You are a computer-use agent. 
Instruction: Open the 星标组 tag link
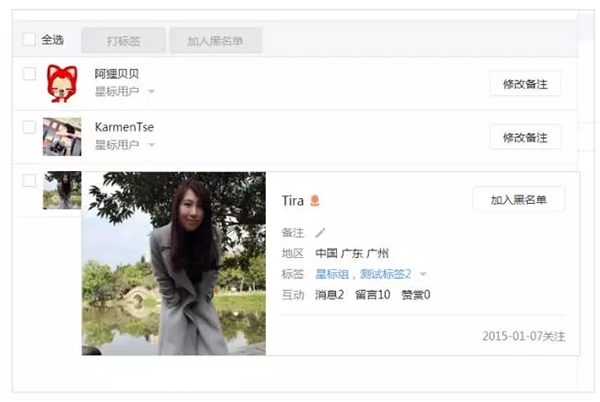click(x=332, y=274)
